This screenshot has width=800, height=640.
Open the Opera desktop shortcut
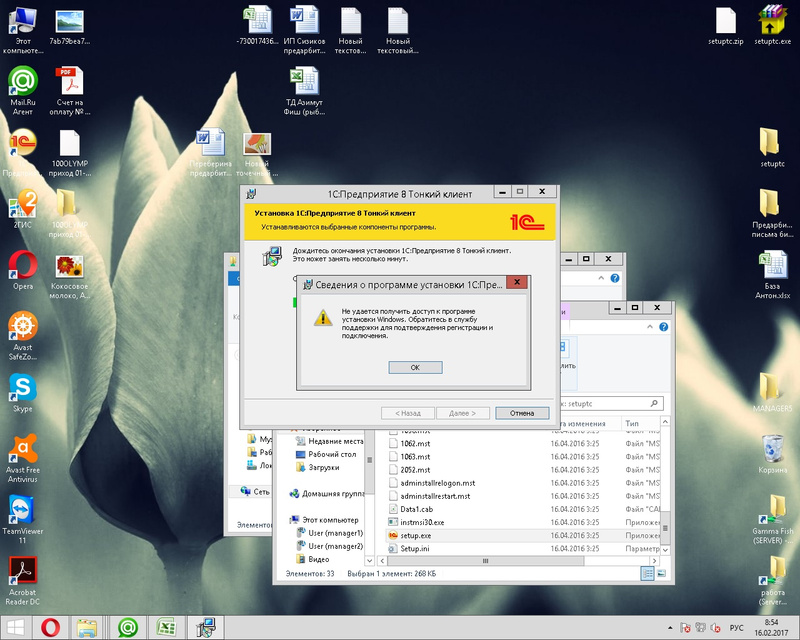click(x=22, y=267)
